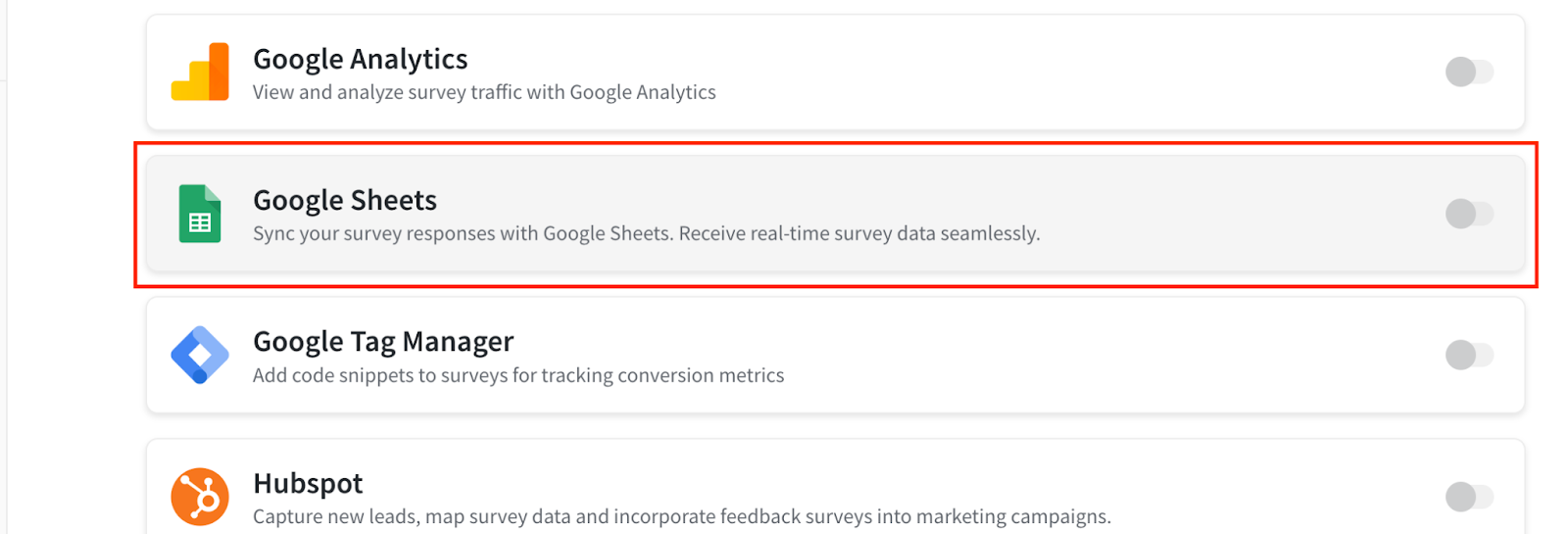Click "View and analyze survey traffic" description
This screenshot has width=1568, height=534.
point(484,92)
